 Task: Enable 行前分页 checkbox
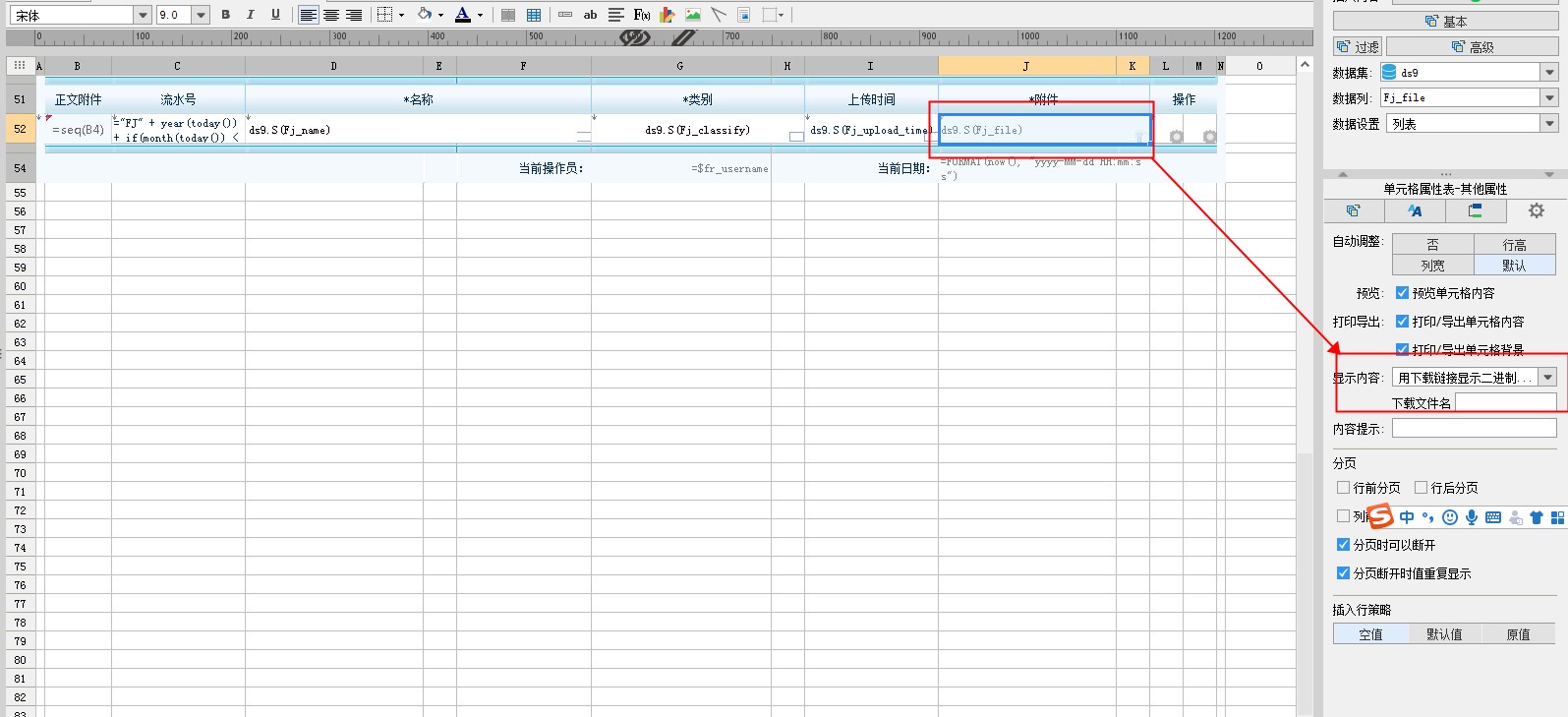point(1343,488)
